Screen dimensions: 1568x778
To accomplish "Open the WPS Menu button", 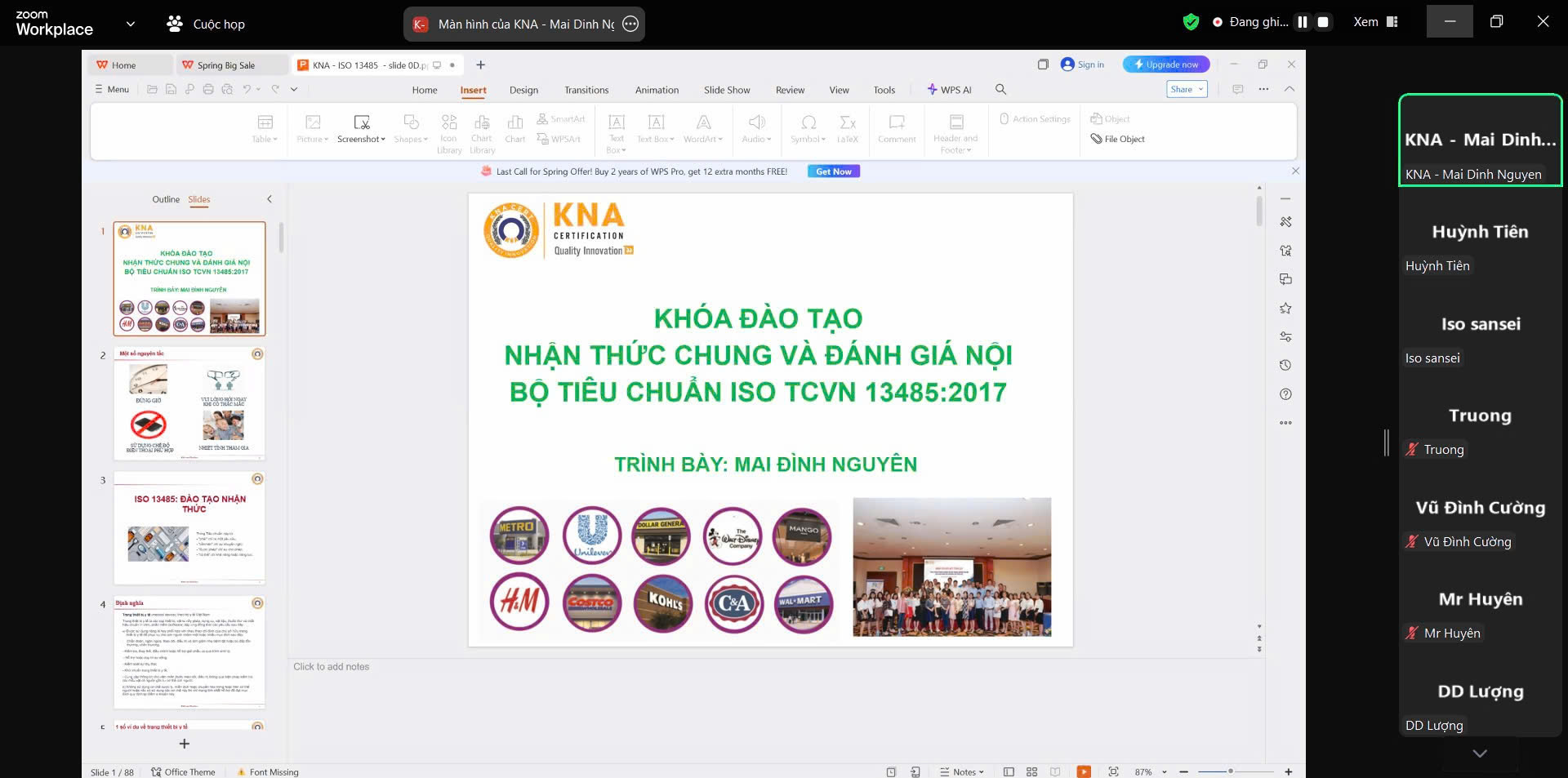I will (112, 89).
